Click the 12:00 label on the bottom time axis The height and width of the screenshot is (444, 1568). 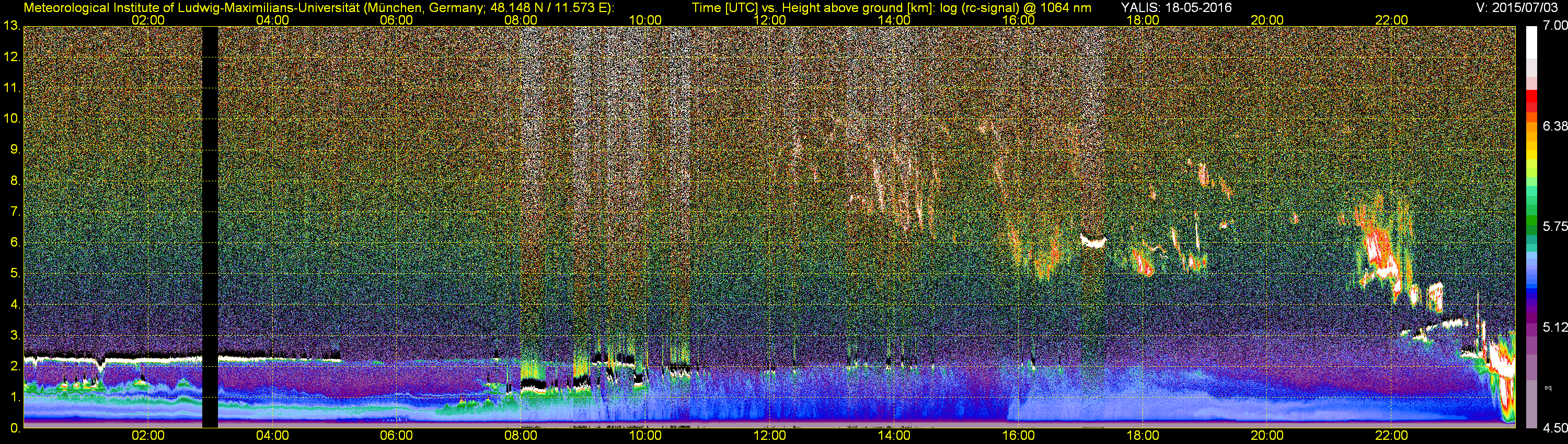(x=769, y=436)
